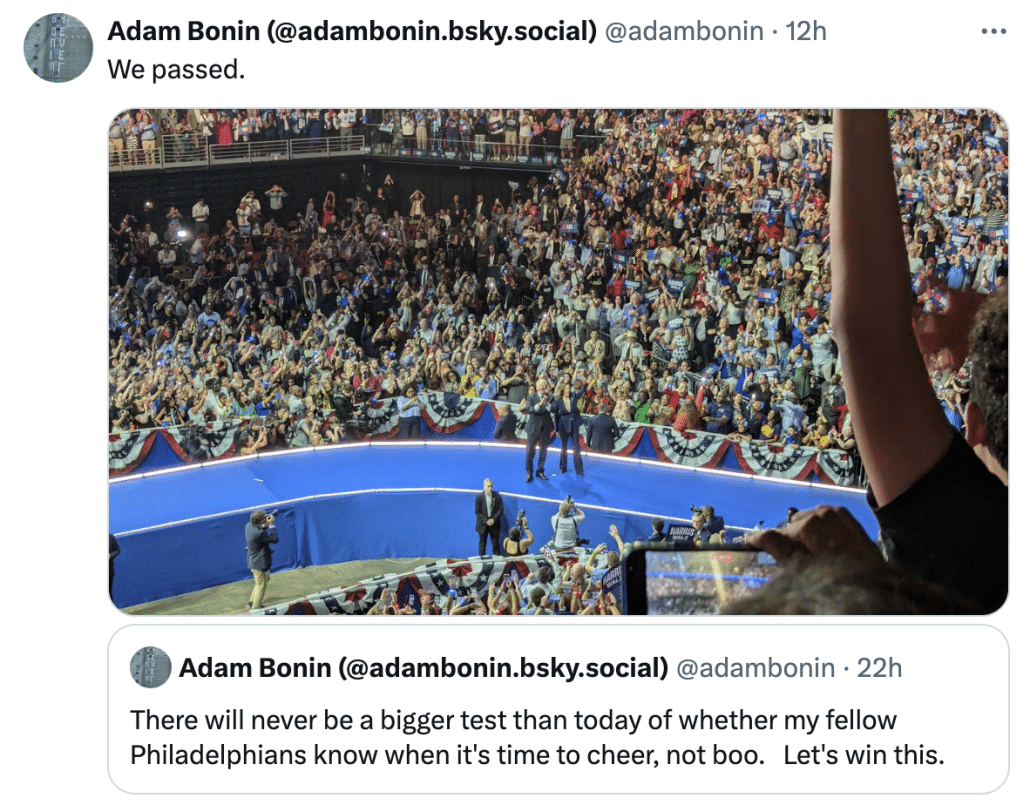
Task: Enlarge the rally crowd photo
Action: click(558, 361)
